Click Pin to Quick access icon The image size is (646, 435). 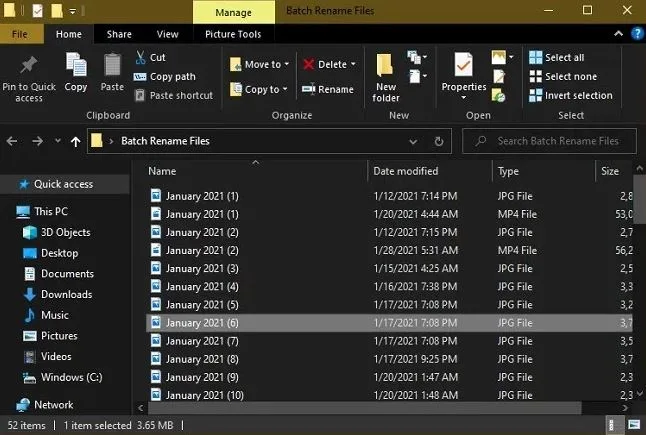coord(28,65)
